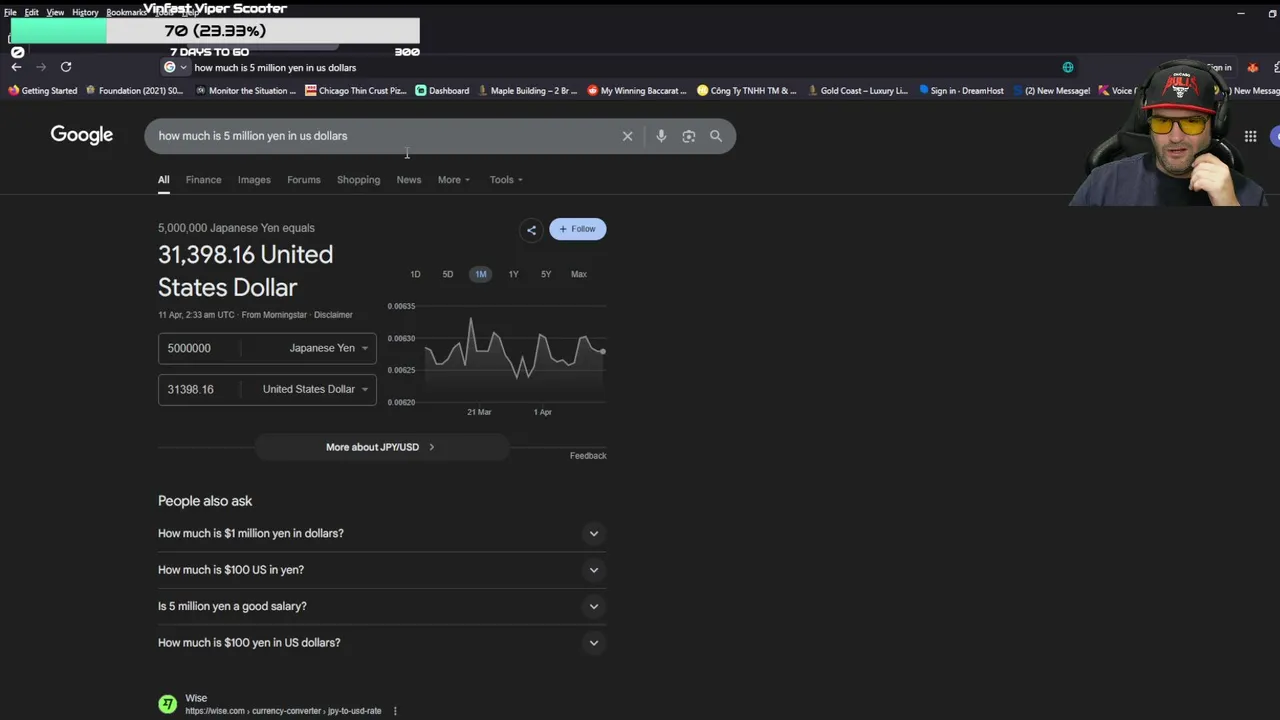Image resolution: width=1280 pixels, height=720 pixels.
Task: Open the History menu in menu bar
Action: [85, 12]
